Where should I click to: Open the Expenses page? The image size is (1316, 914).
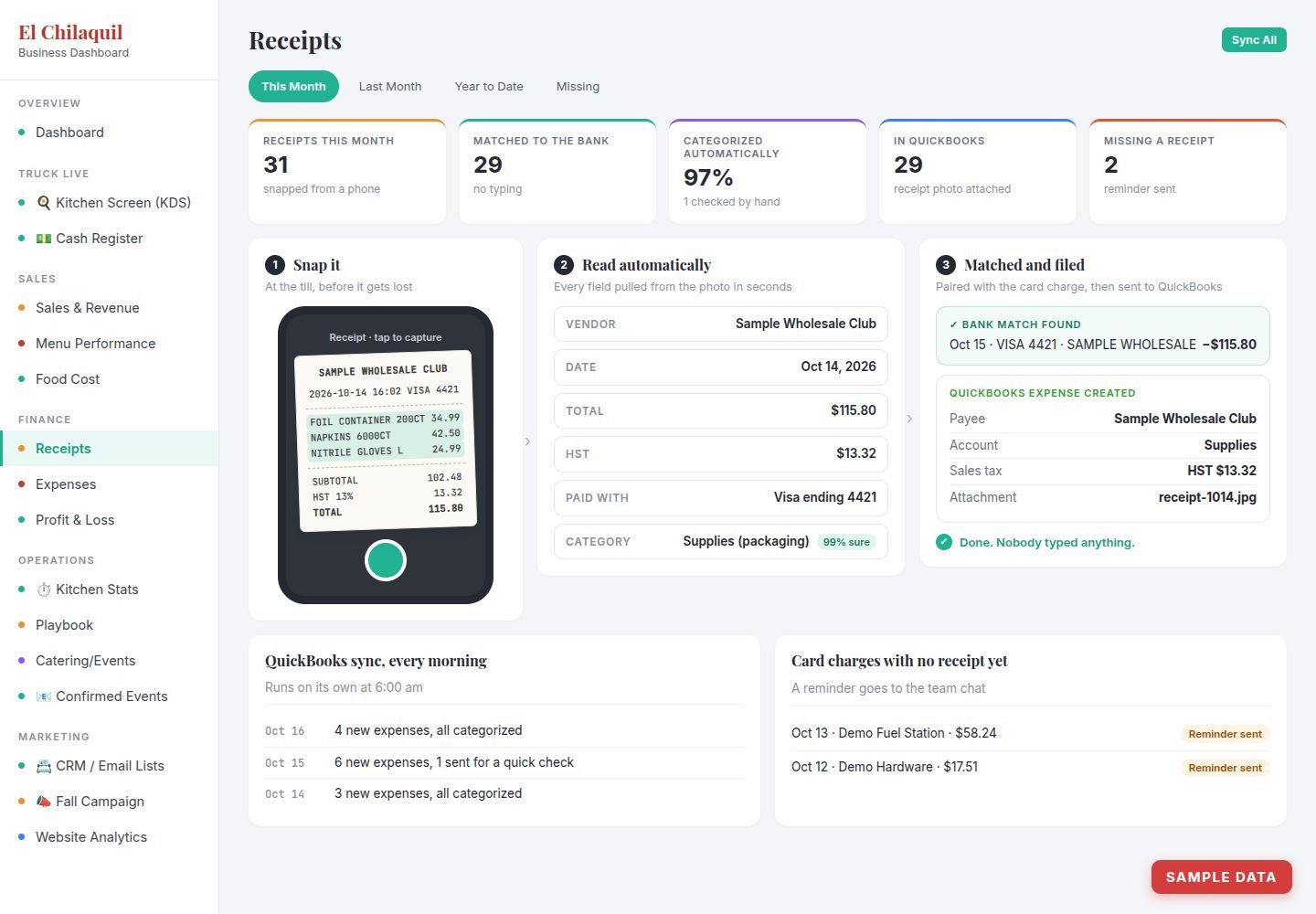coord(110,484)
